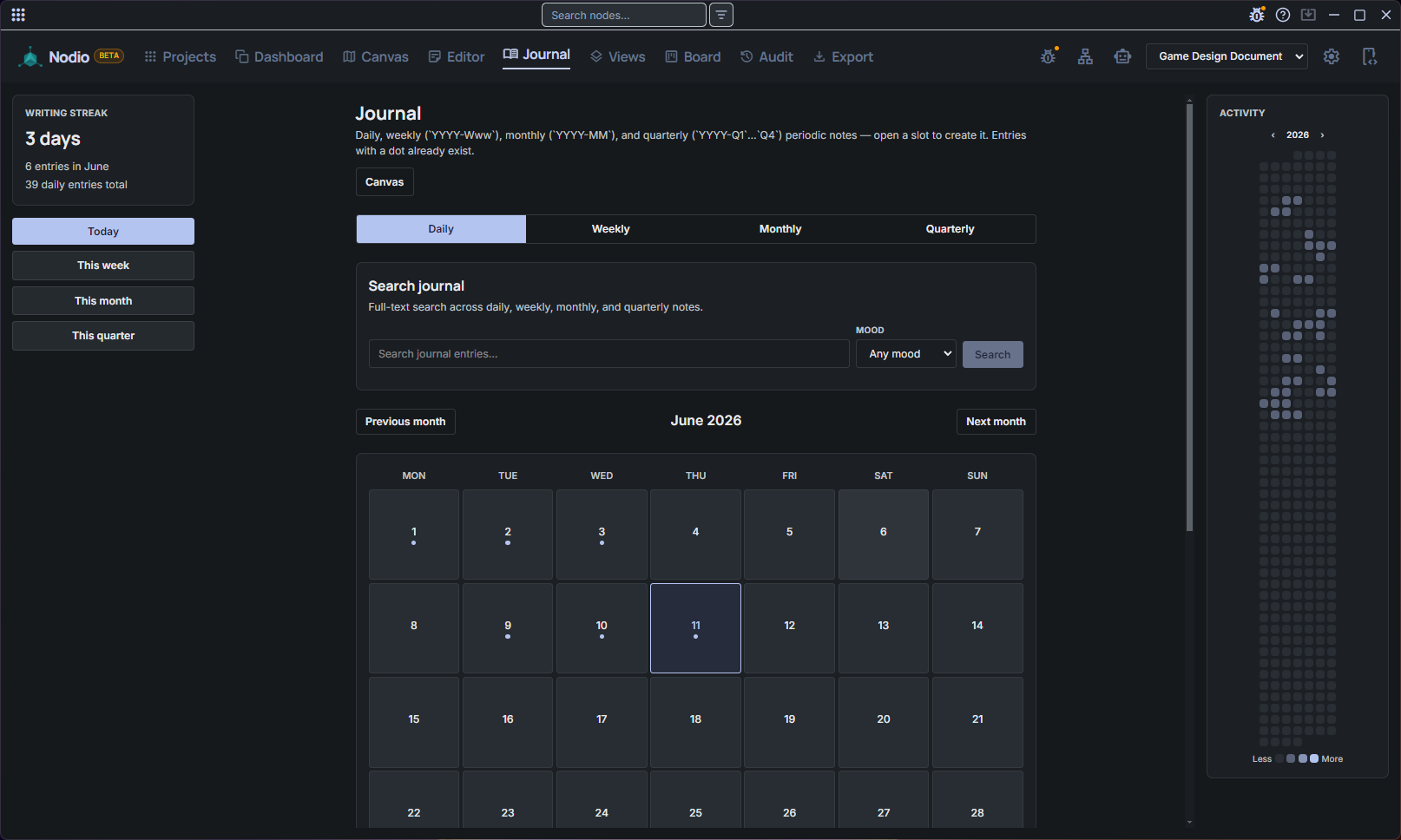Screen dimensions: 1401x840
Task: Open June 6 calendar day
Action: 884,535
